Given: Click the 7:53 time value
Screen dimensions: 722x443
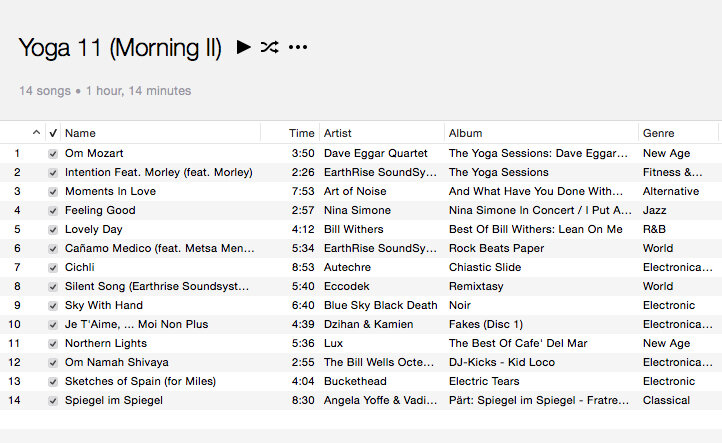Looking at the screenshot, I should (x=303, y=191).
